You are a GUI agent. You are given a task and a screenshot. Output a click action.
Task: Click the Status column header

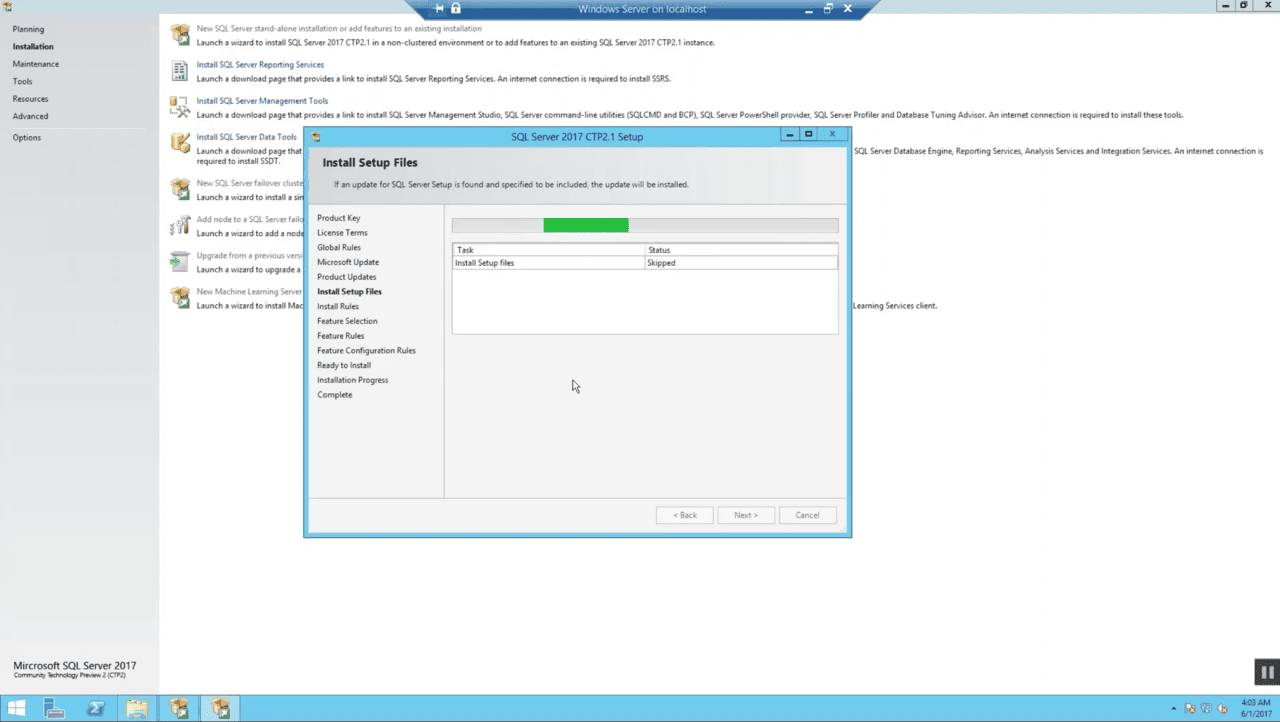pyautogui.click(x=741, y=250)
